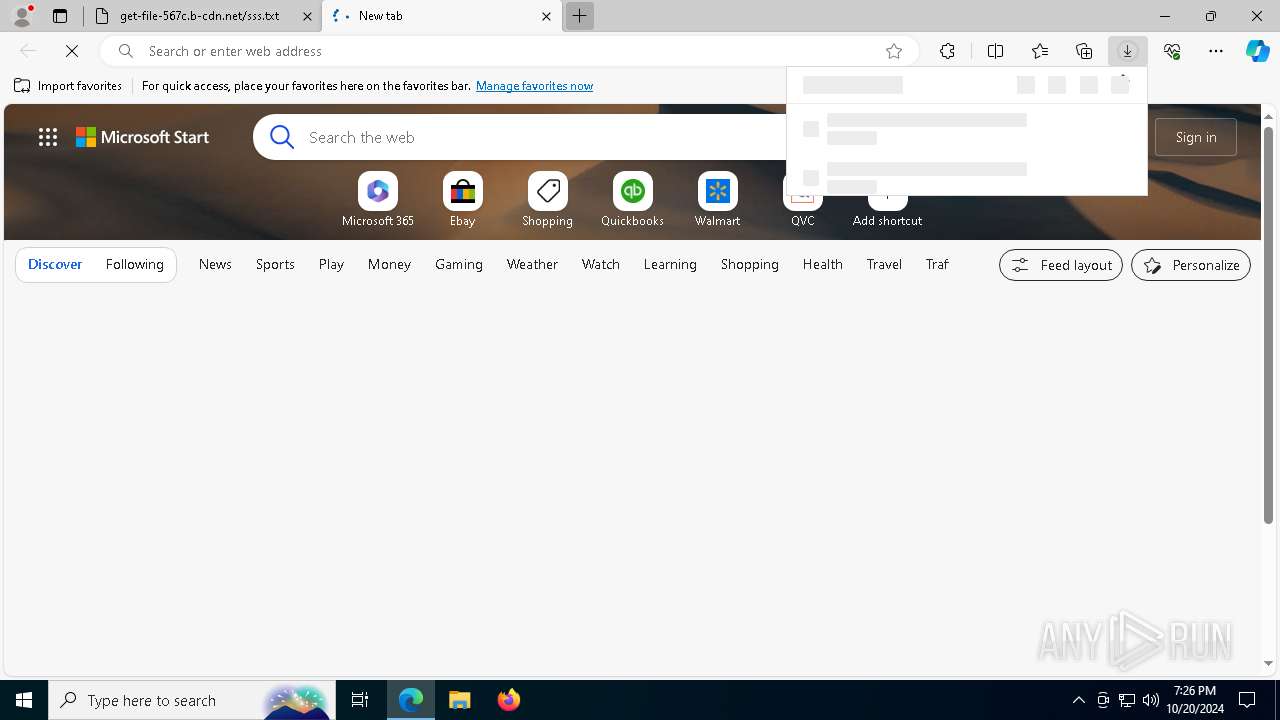Add this page to favorites with the star
Image resolution: width=1280 pixels, height=720 pixels.
point(894,51)
